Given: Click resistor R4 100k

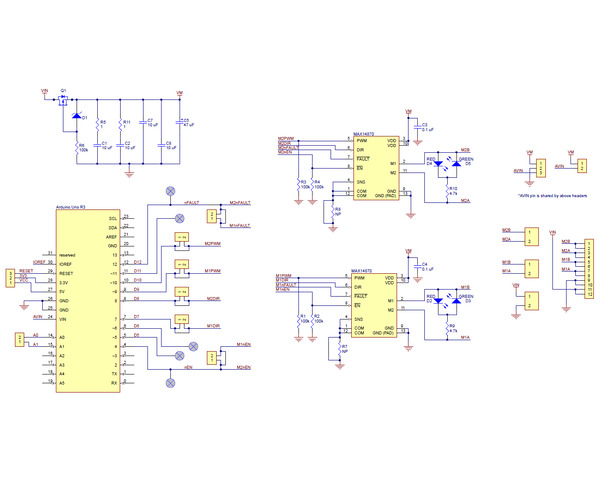Looking at the screenshot, I should [312, 184].
